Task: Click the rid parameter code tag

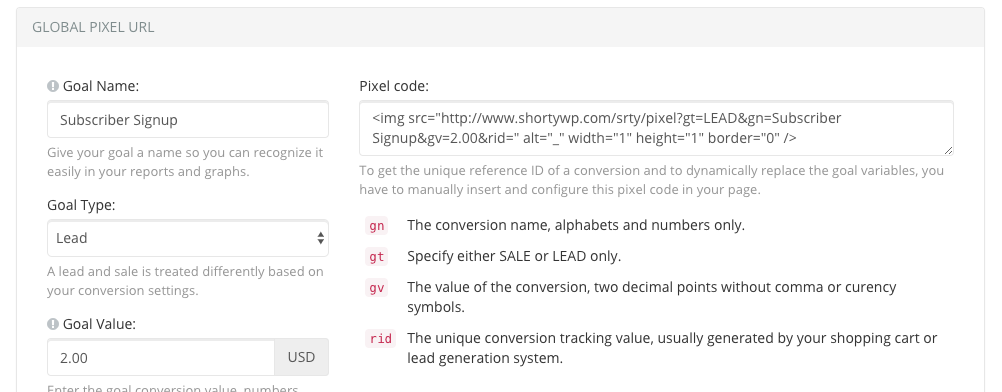Action: point(381,338)
